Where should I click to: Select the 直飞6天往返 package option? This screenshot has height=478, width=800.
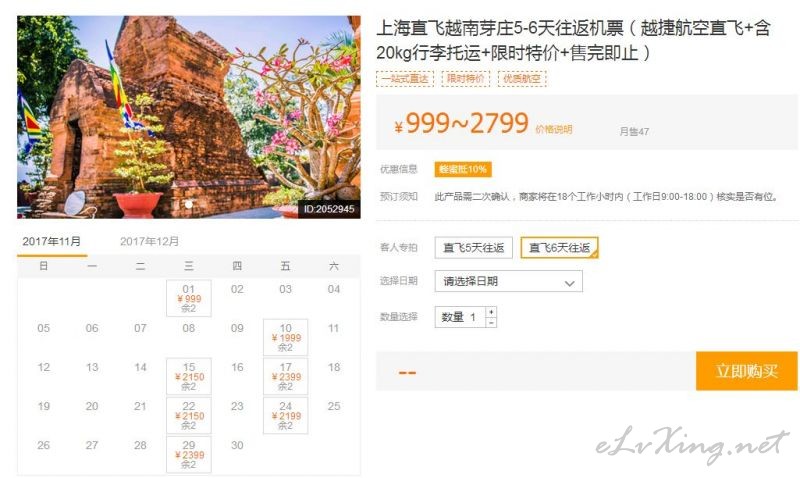(559, 248)
